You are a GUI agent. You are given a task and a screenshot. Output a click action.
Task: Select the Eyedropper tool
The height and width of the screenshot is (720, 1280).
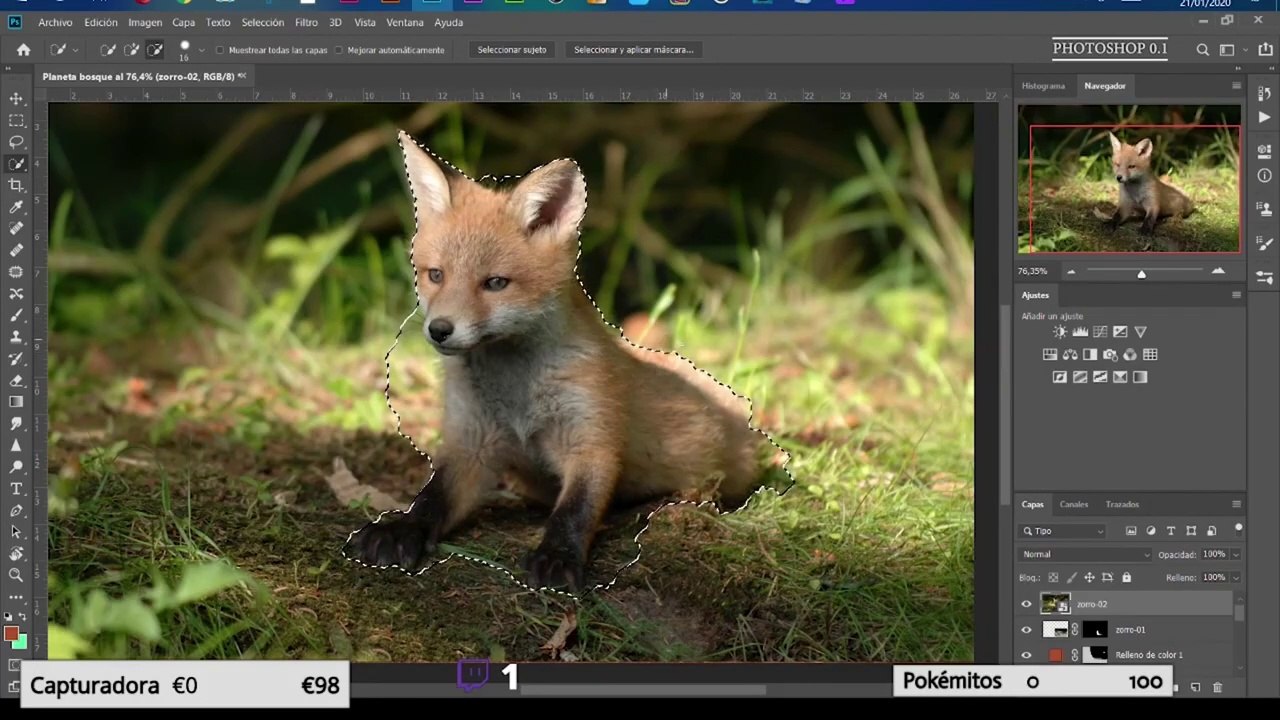click(x=16, y=207)
